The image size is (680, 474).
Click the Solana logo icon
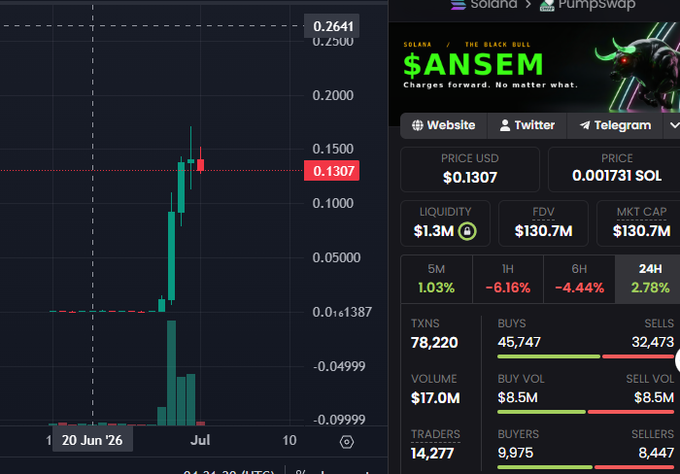tap(458, 4)
